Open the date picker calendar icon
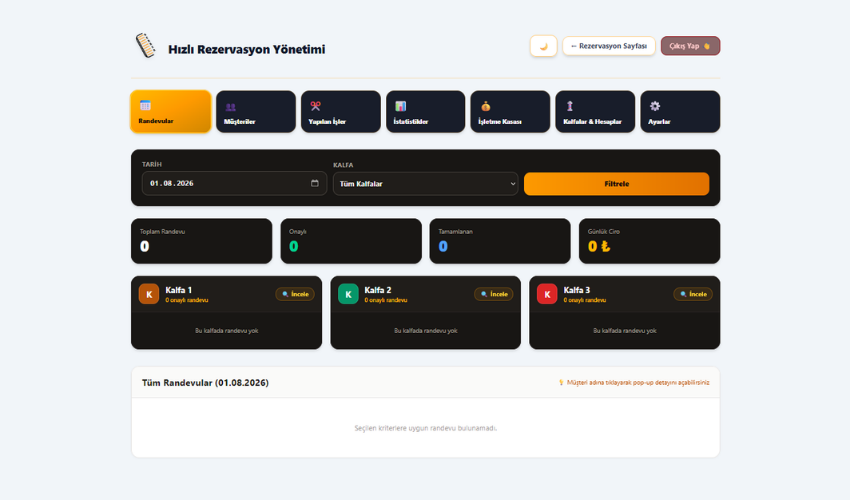This screenshot has width=850, height=500. [x=314, y=183]
